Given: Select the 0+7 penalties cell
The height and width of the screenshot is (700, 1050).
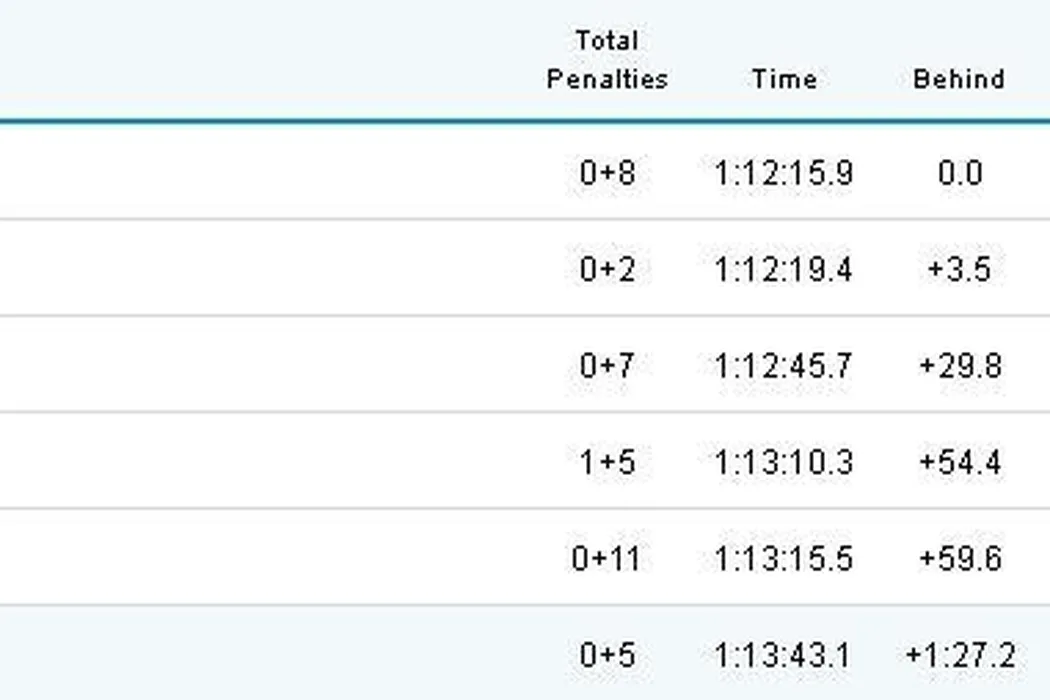Looking at the screenshot, I should click(606, 365).
